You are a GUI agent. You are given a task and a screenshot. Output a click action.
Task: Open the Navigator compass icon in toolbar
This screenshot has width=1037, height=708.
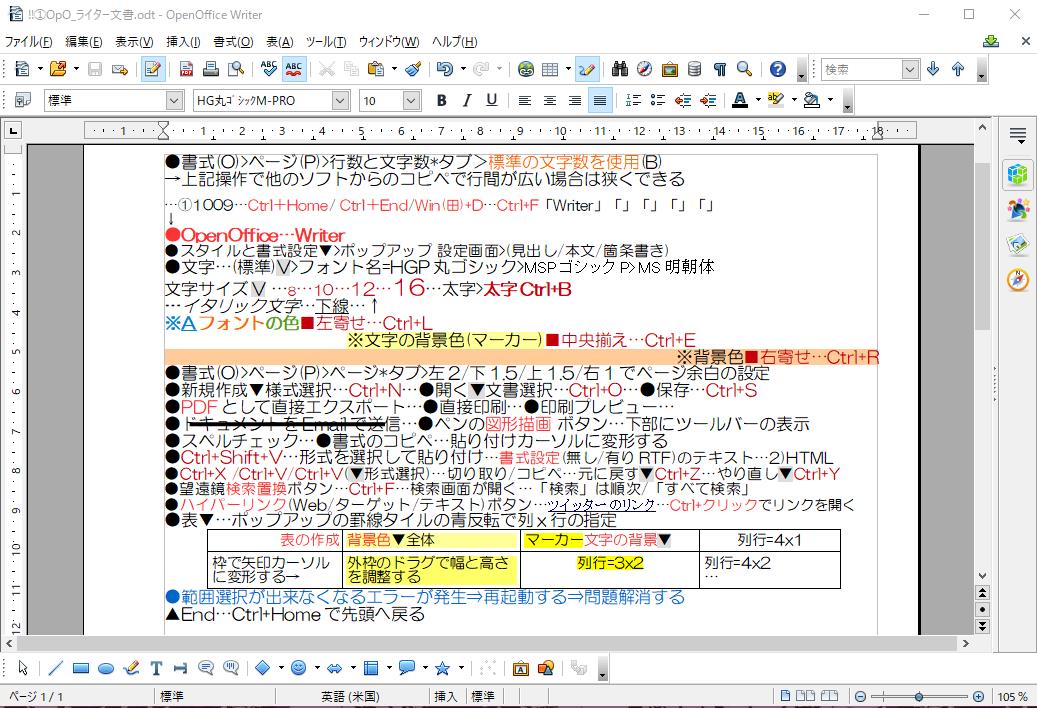644,69
